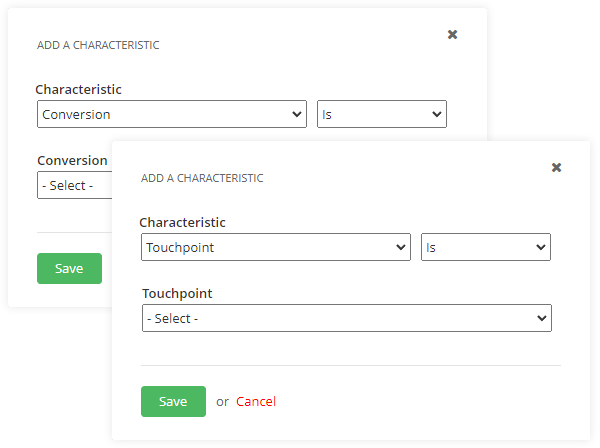Click chevron arrow on front dialog 'Is' field
This screenshot has height=448, width=600.
pyautogui.click(x=540, y=247)
